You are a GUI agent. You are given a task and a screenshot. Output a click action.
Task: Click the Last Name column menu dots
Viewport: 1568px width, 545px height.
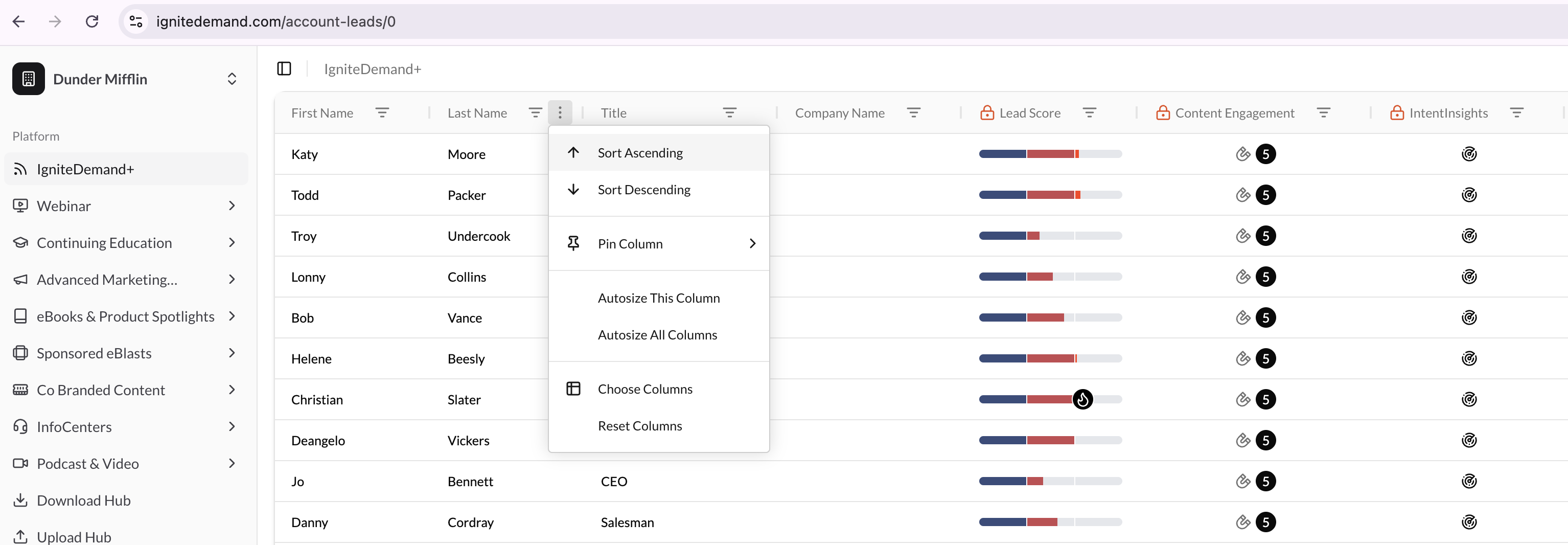click(560, 112)
